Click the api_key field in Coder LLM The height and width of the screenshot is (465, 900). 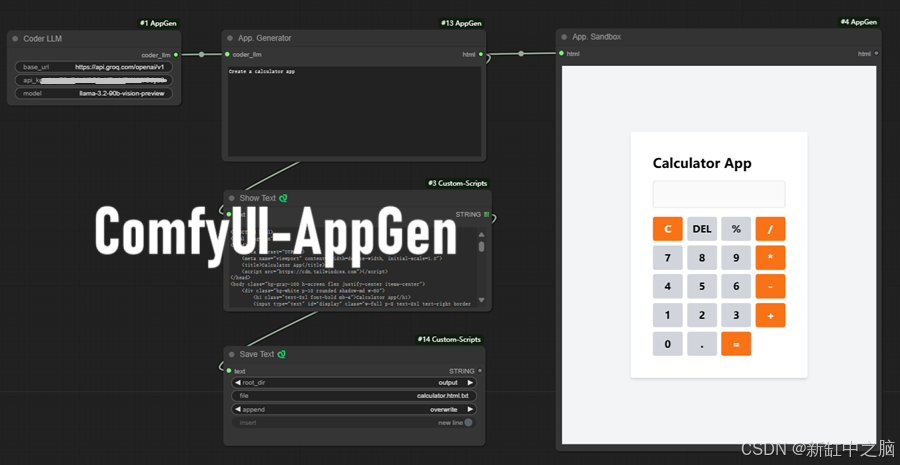pos(94,80)
